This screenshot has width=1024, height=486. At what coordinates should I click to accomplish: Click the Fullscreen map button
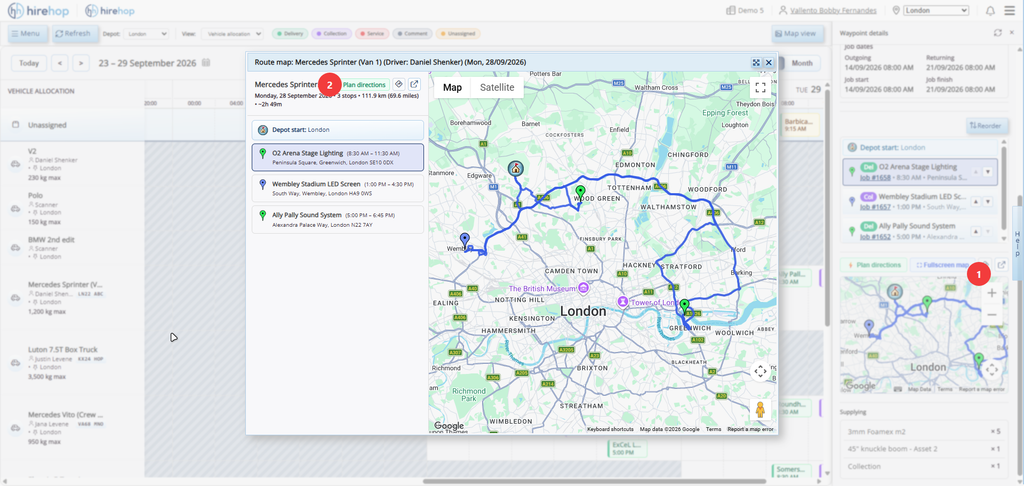point(941,265)
